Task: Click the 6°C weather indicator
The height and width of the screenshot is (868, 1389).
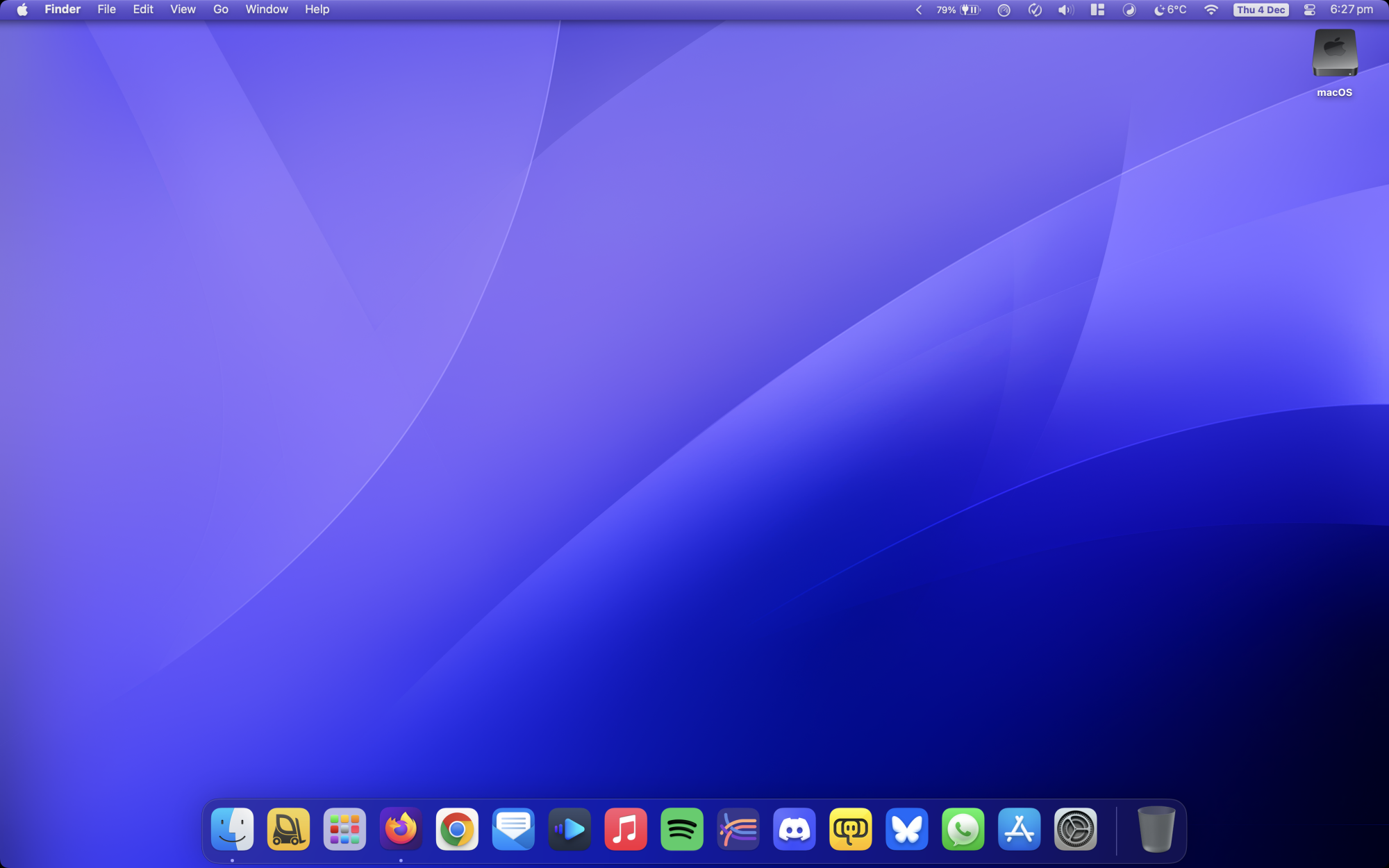Action: [x=1169, y=9]
